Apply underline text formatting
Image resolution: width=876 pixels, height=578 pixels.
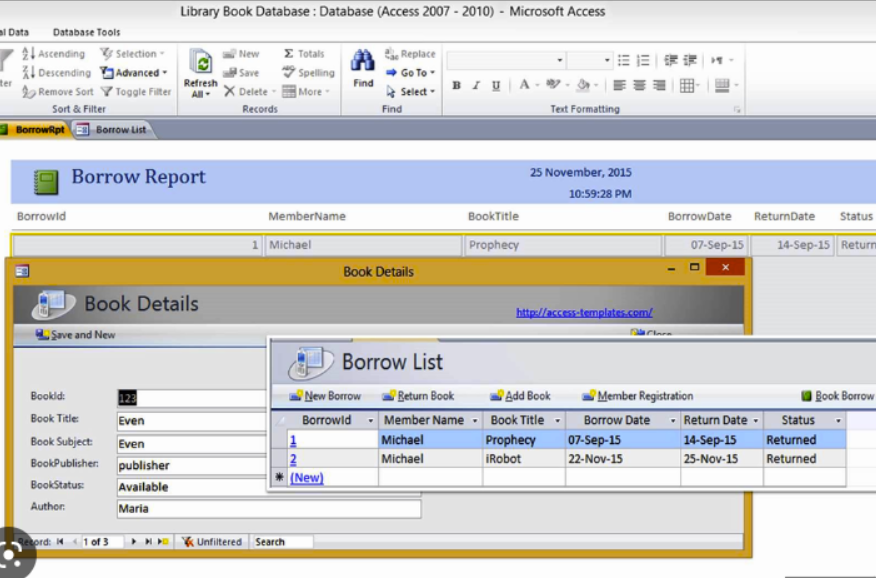[x=496, y=86]
